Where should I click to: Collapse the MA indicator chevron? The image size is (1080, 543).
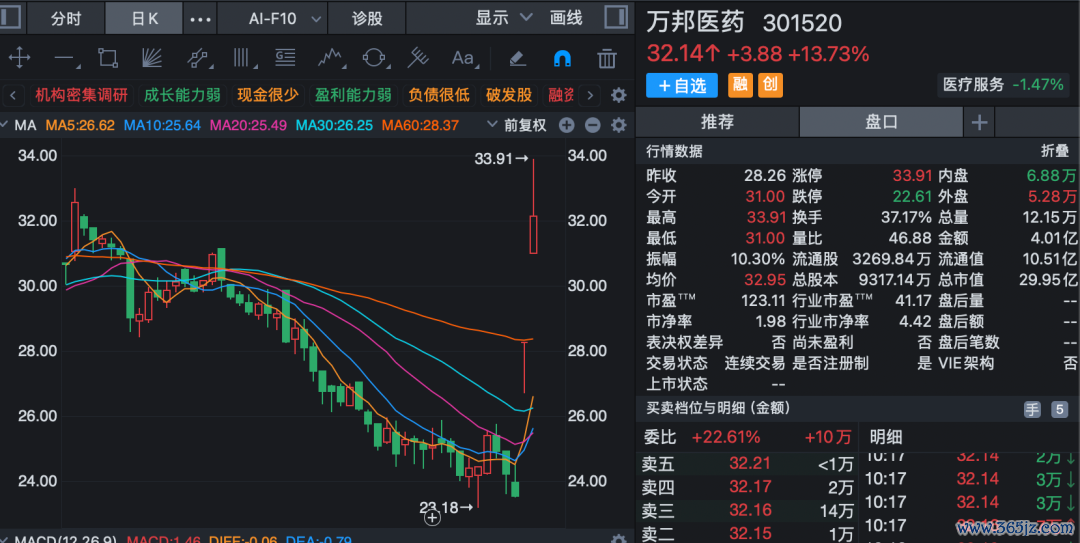point(6,125)
